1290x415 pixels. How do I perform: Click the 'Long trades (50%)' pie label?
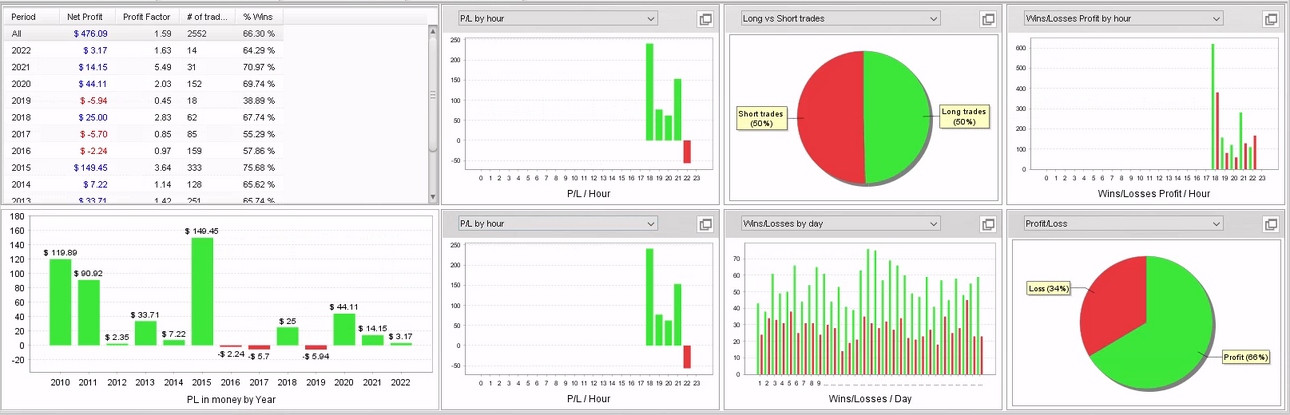pyautogui.click(x=964, y=117)
